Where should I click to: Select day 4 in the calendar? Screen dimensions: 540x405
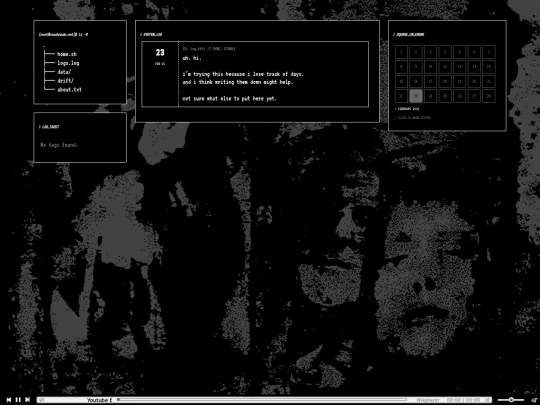pos(445,52)
